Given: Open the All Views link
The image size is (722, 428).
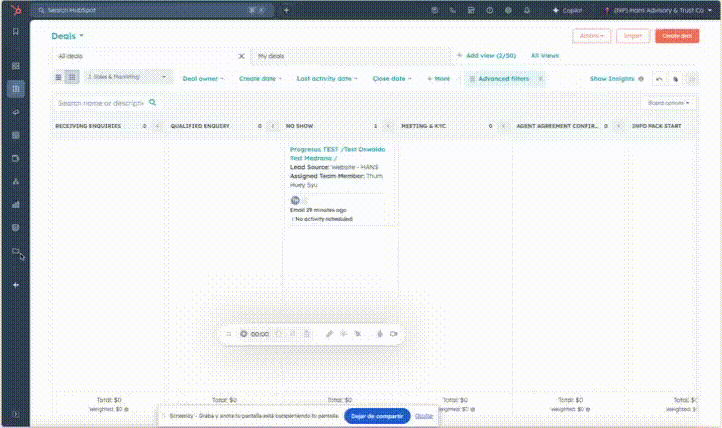Looking at the screenshot, I should (x=545, y=56).
